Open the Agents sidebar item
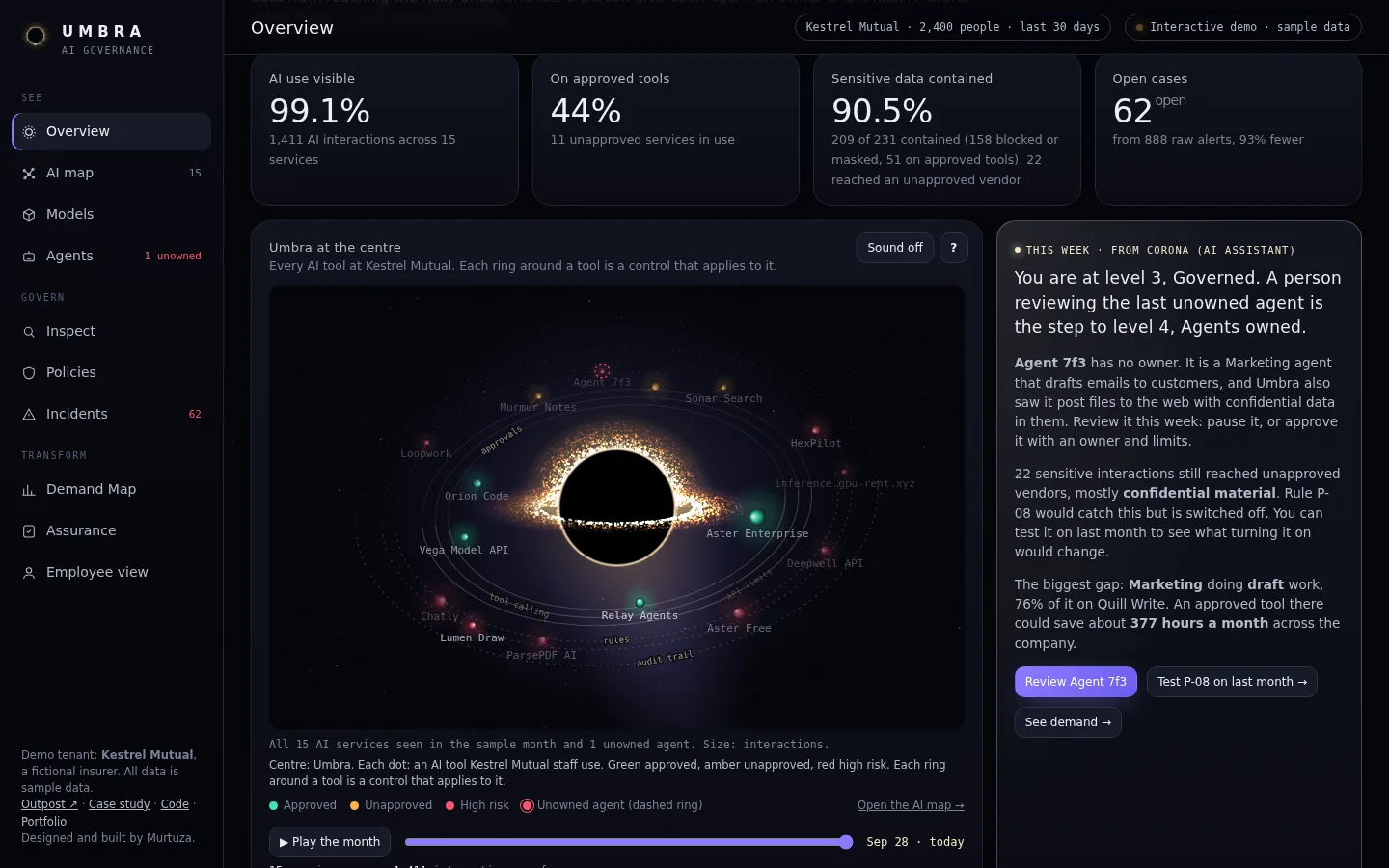This screenshot has height=868, width=1389. [x=111, y=256]
